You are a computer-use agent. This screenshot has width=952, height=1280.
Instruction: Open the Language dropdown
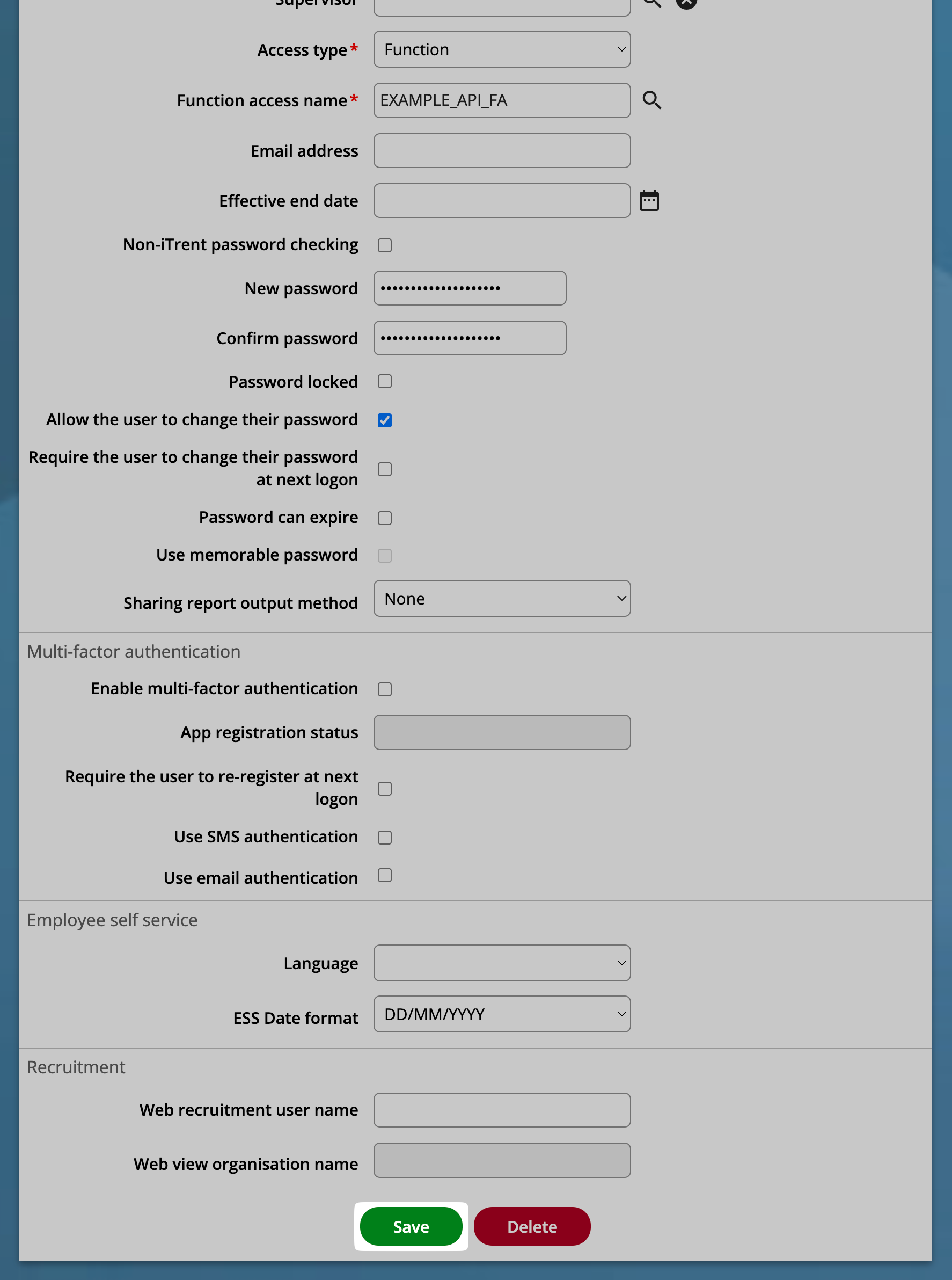(501, 962)
